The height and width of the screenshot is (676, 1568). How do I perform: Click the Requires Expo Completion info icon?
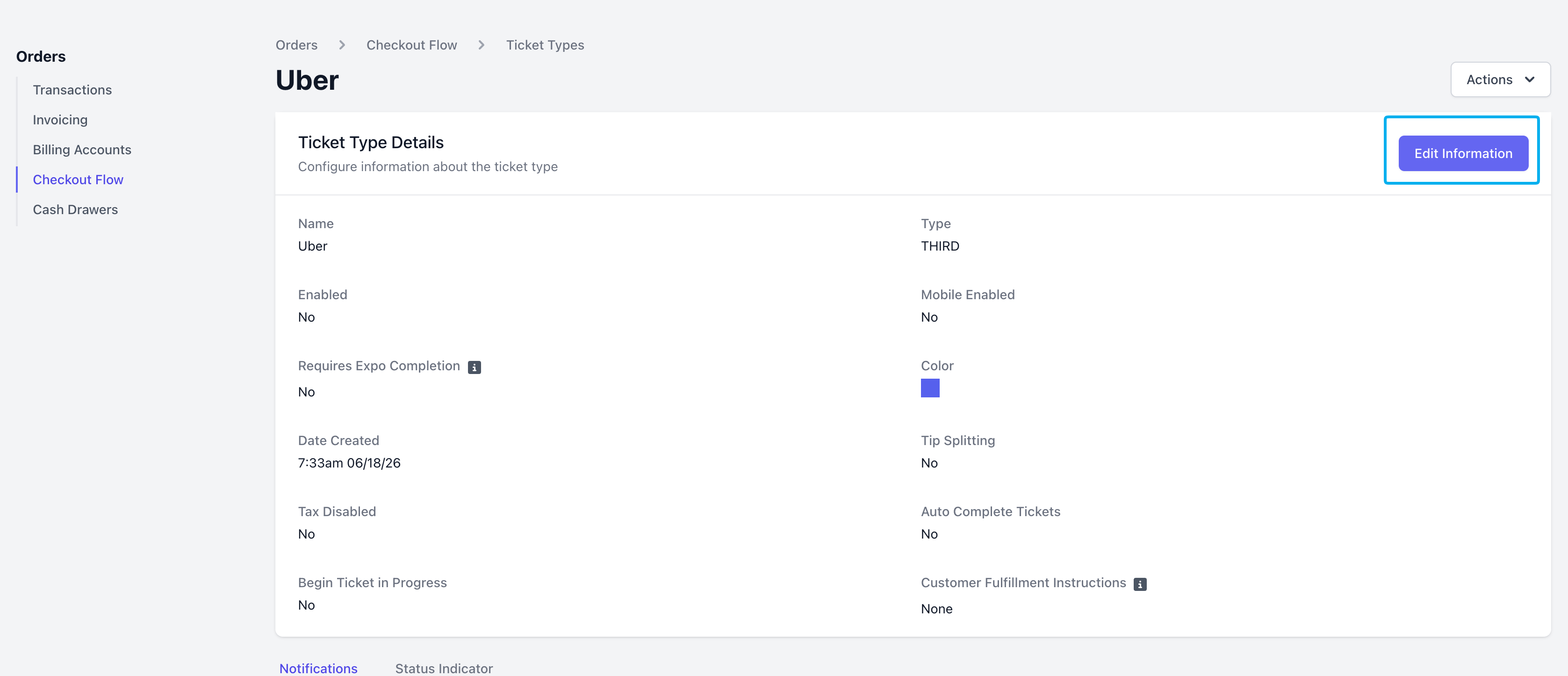(x=474, y=367)
